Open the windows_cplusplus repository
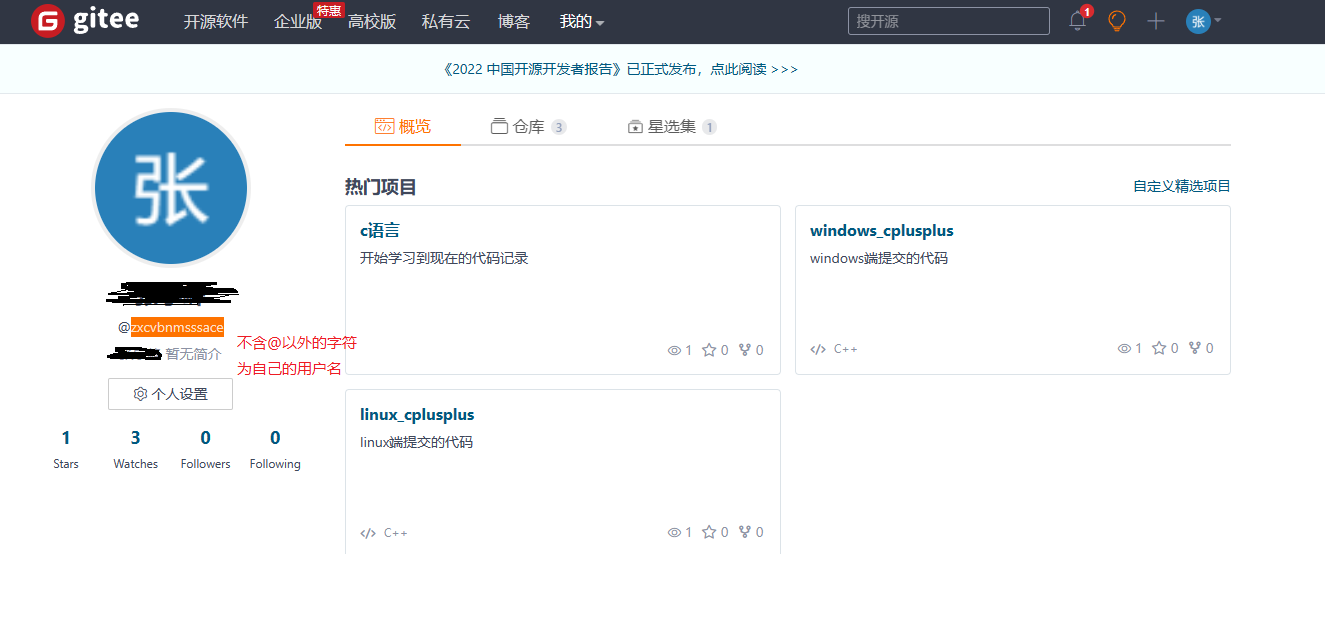The height and width of the screenshot is (638, 1325). pyautogui.click(x=882, y=230)
